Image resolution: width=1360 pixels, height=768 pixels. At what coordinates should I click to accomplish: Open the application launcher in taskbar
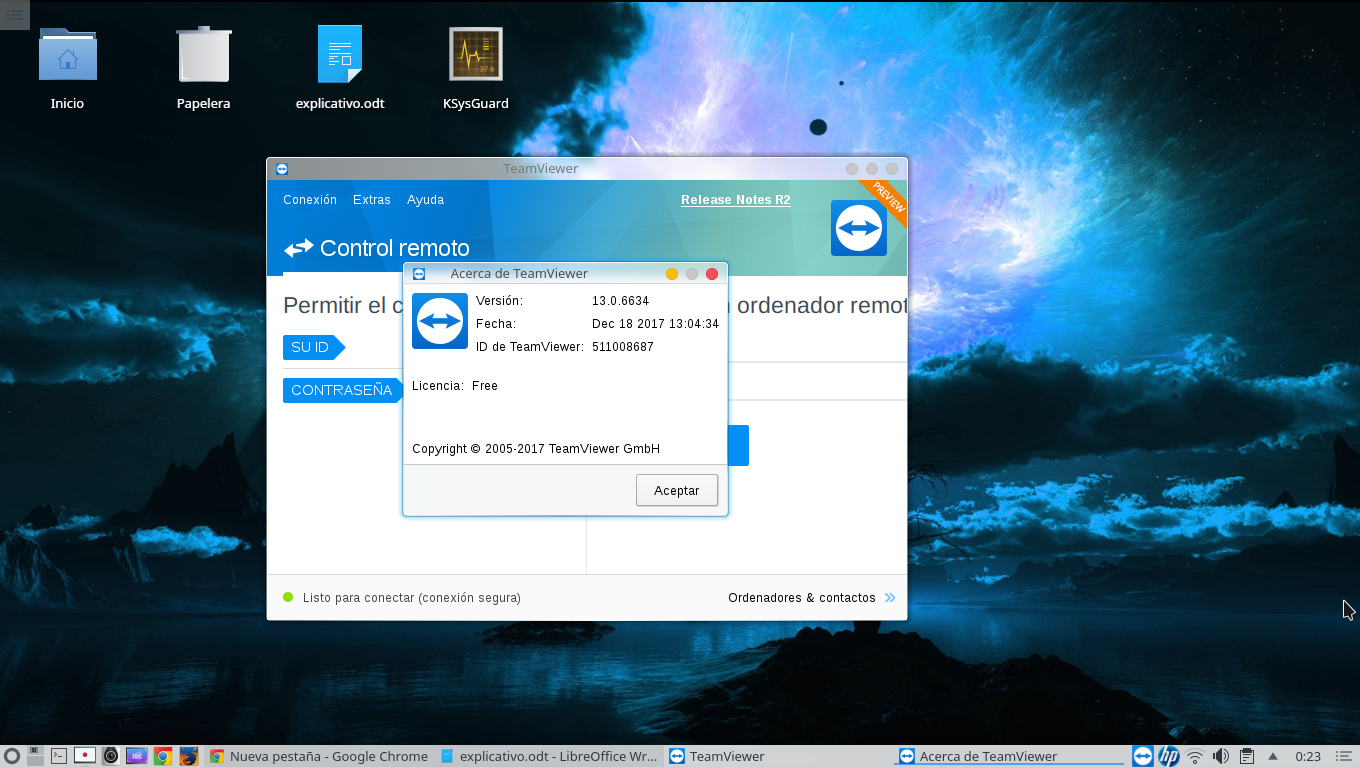[12, 756]
